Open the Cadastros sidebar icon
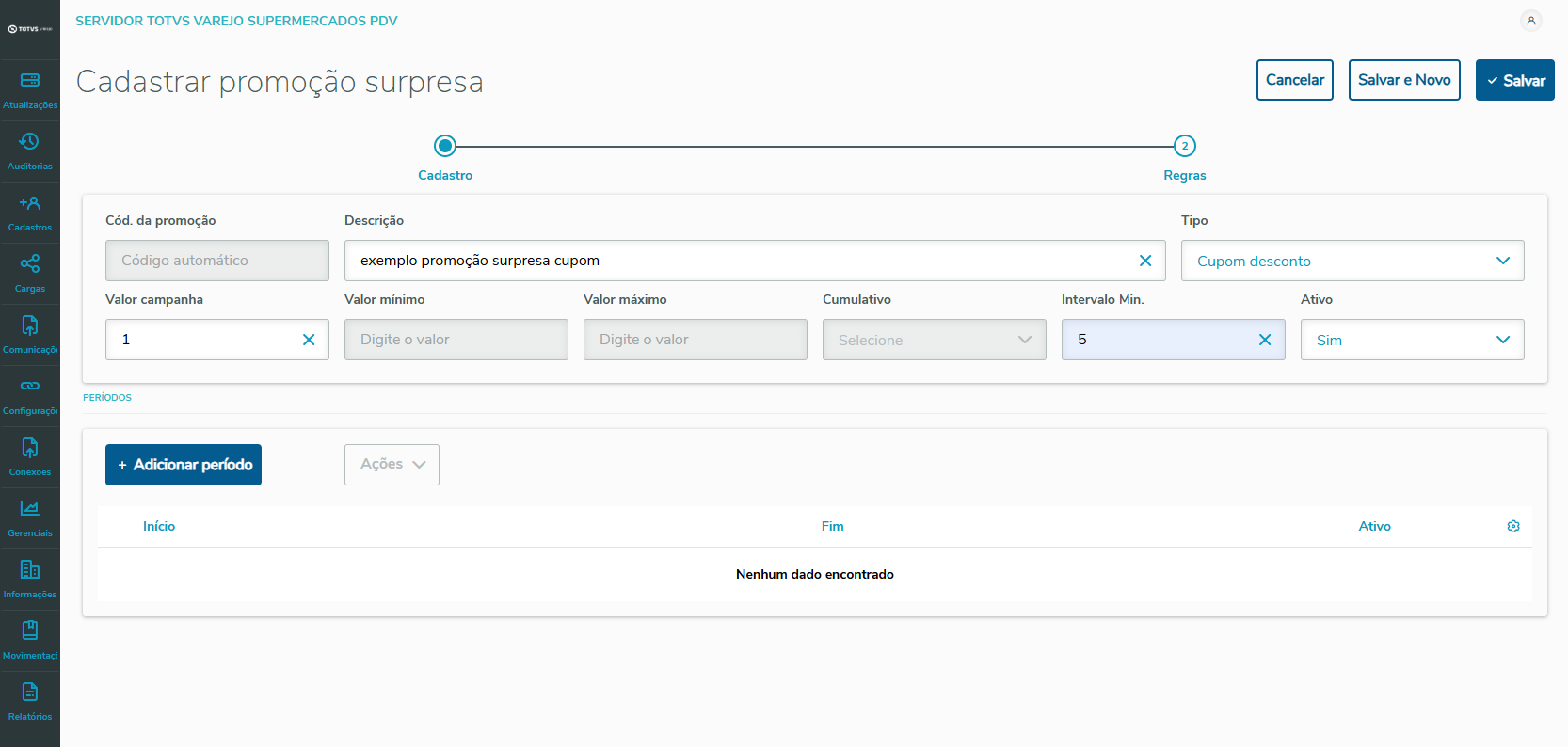 point(30,203)
